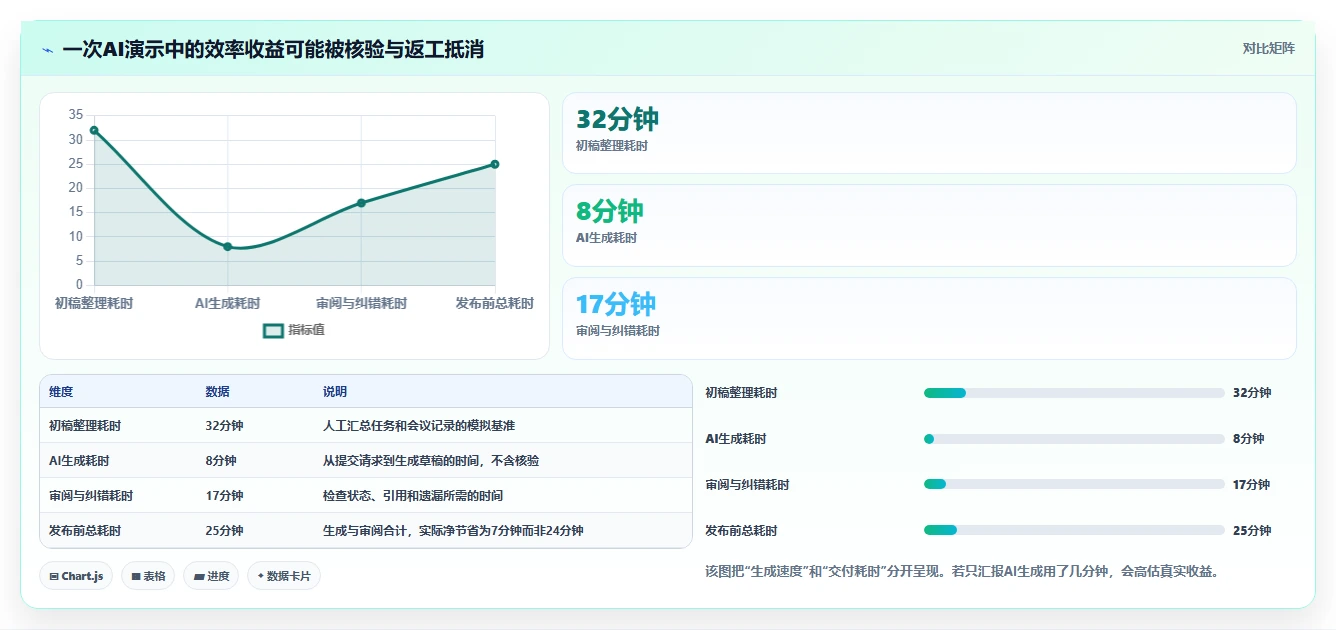
Task: Click the 审阅与纠错耗时 card caption
Action: pos(618,331)
